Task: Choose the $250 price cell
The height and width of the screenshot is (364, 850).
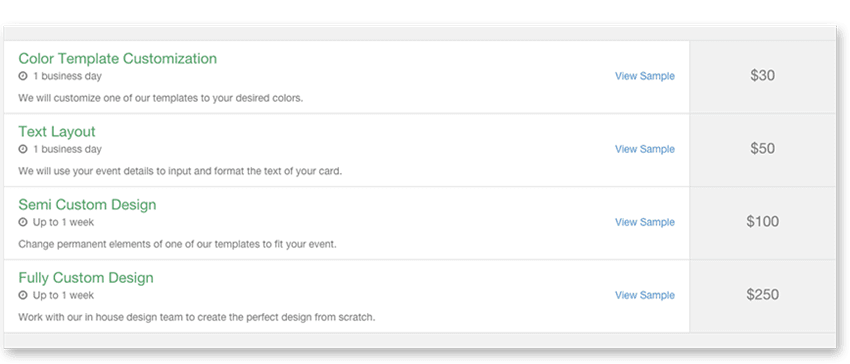Action: tap(762, 296)
